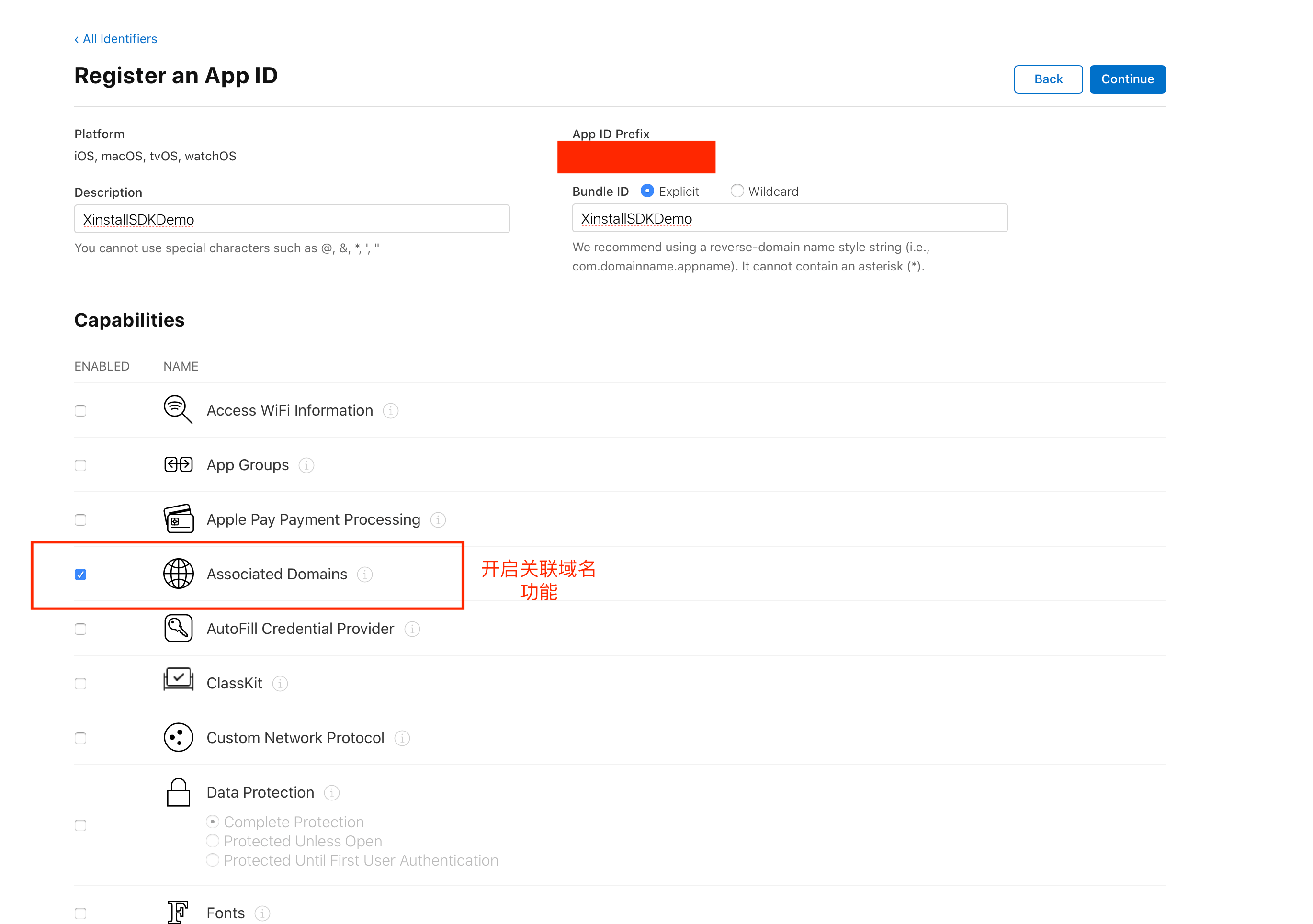1313x924 pixels.
Task: Click the Access WiFi Information icon
Action: (x=178, y=410)
